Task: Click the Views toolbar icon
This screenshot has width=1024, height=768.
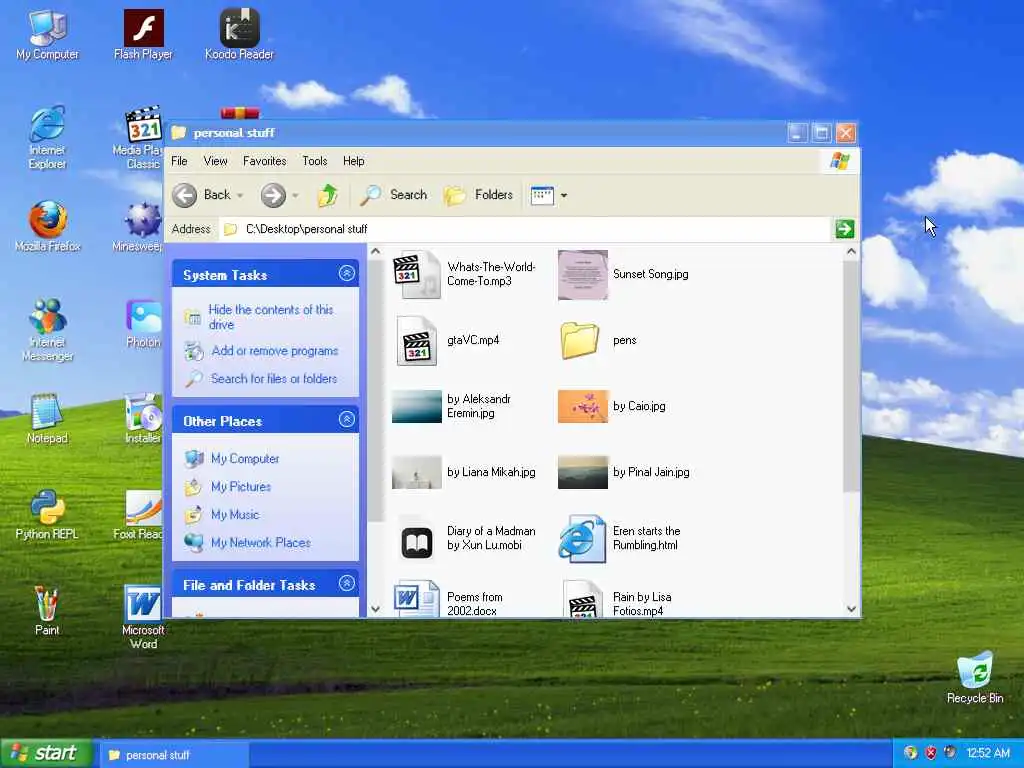Action: pyautogui.click(x=542, y=195)
